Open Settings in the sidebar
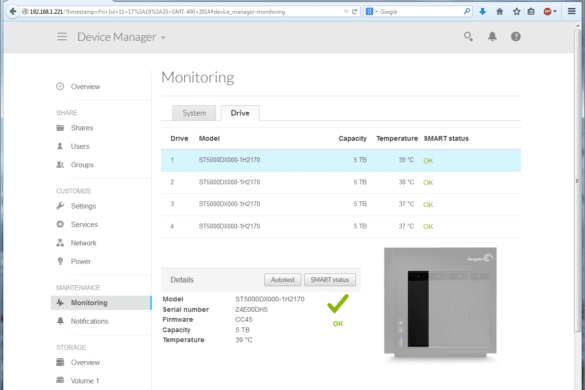 (x=83, y=206)
